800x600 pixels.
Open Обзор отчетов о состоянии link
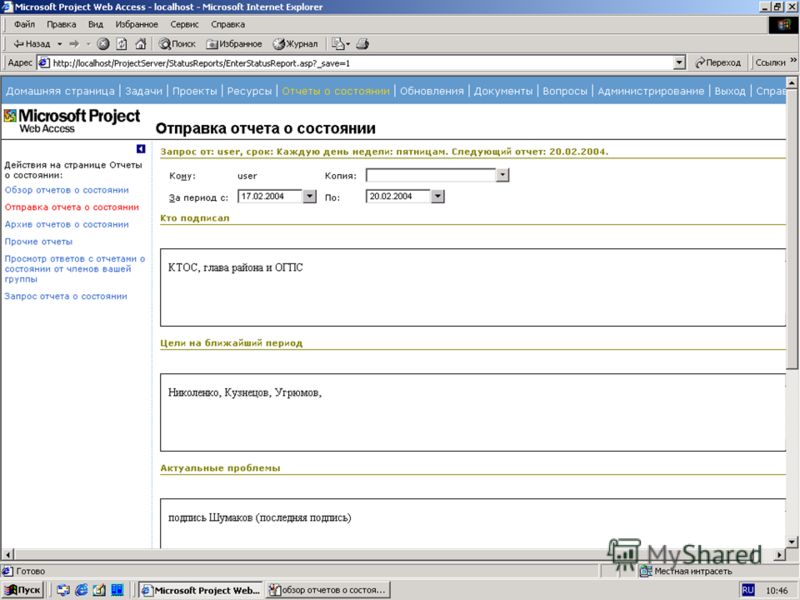67,190
